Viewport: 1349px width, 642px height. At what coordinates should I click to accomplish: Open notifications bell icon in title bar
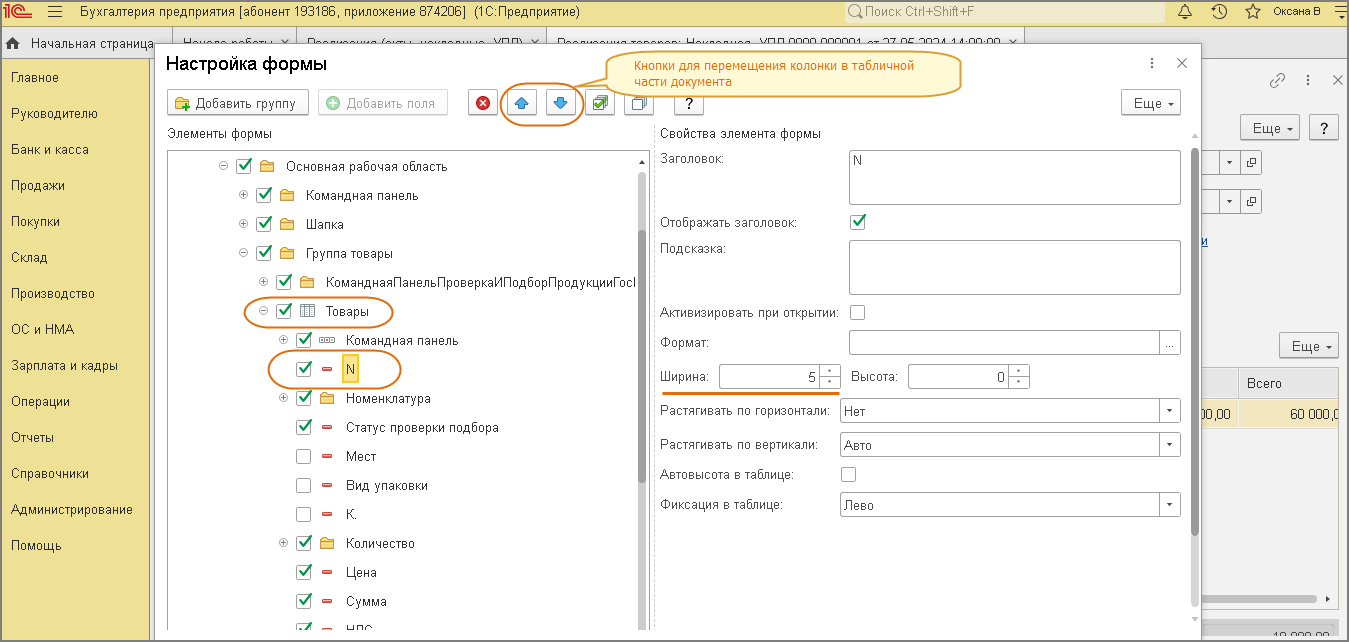pos(1185,12)
